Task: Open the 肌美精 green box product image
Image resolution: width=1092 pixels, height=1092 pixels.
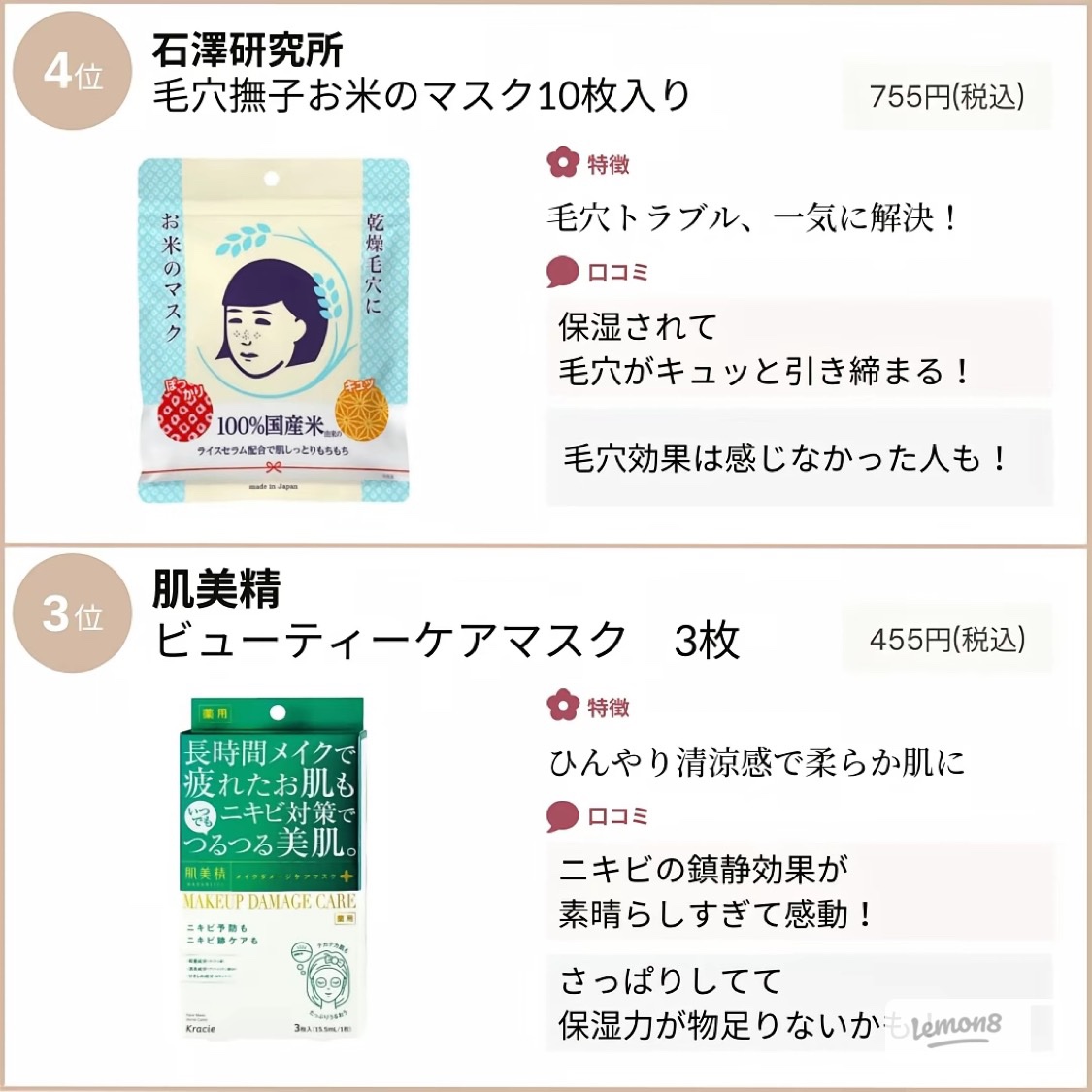Action: [x=273, y=867]
